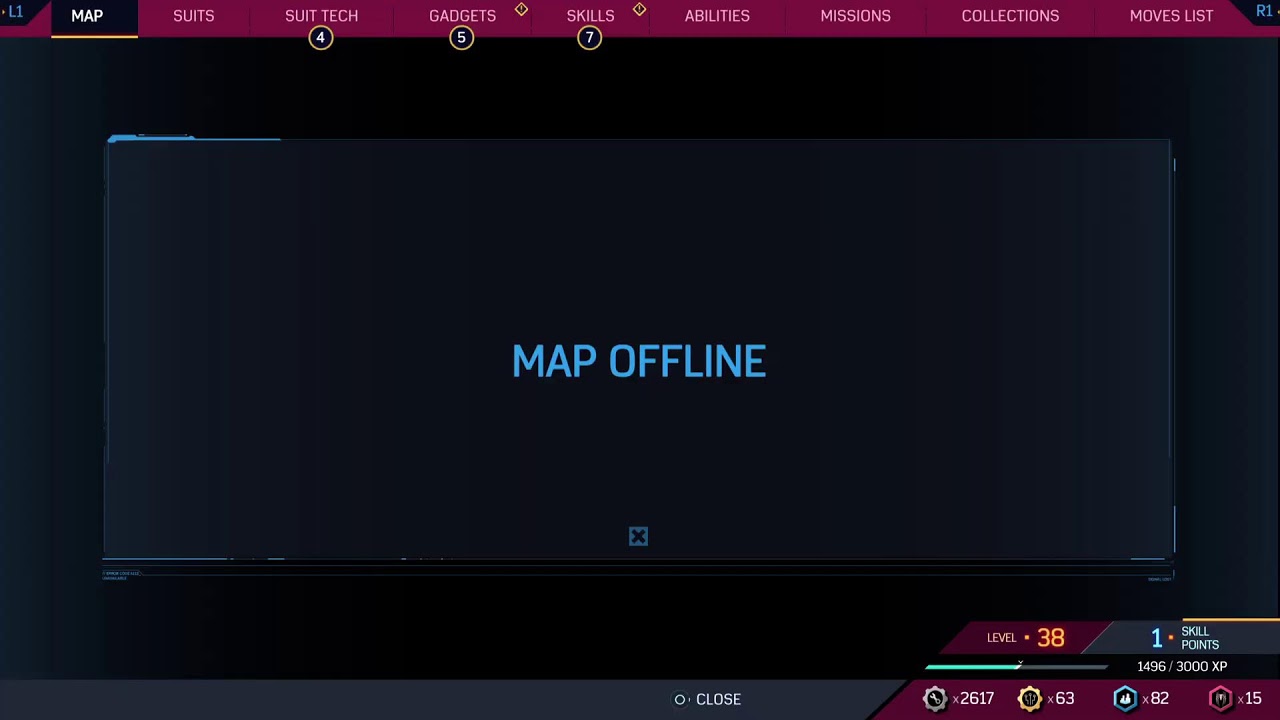Screen dimensions: 1280x720
Task: Click the gear token icon beside x2617
Action: click(935, 699)
